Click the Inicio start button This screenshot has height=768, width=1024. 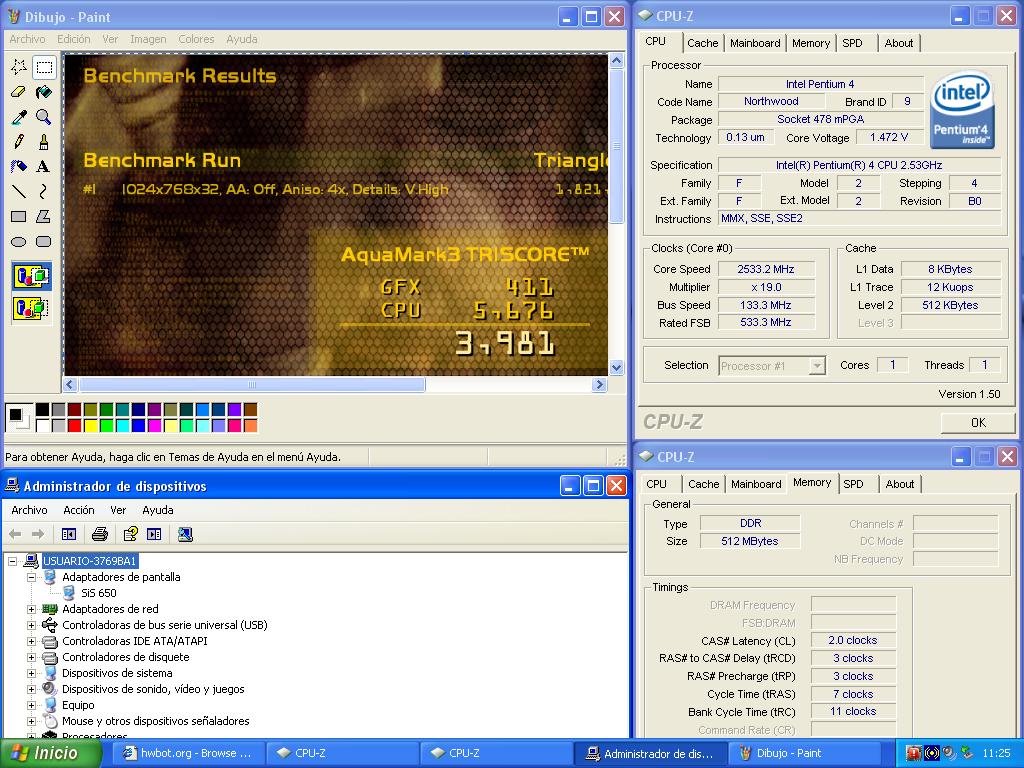point(50,753)
